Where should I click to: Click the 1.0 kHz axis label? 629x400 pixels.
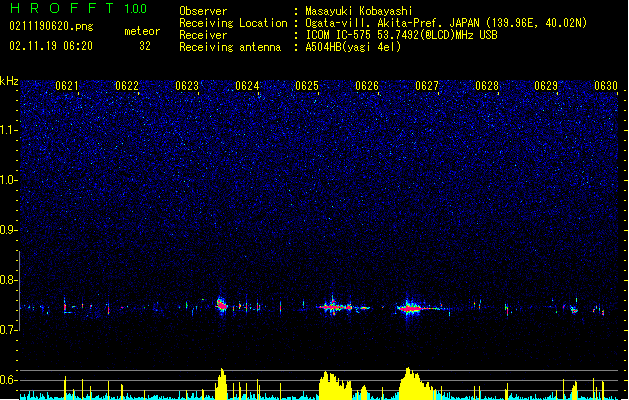tap(9, 180)
